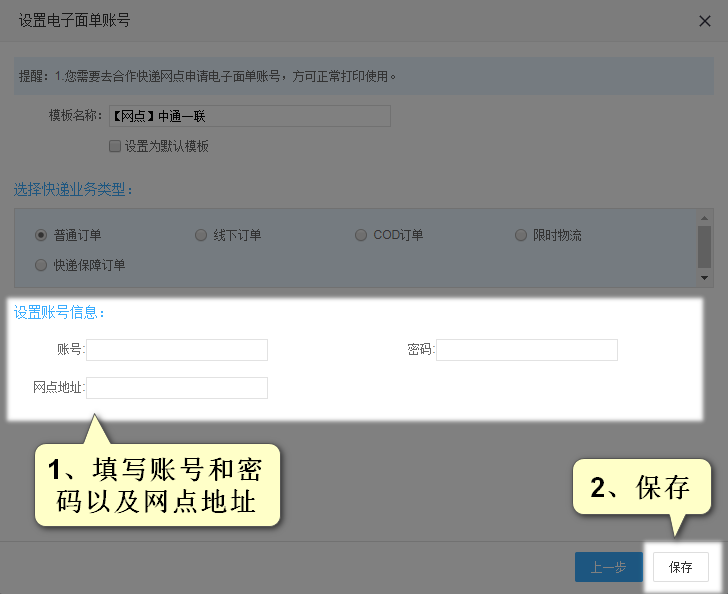Viewport: 728px width, 594px height.
Task: Focus the 账号 input field
Action: coord(177,350)
